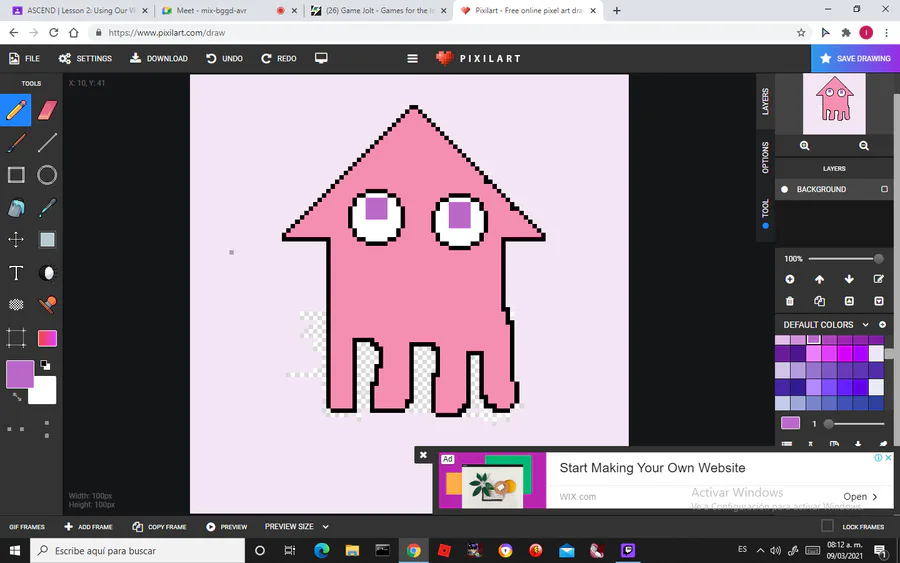Viewport: 900px width, 563px height.
Task: Click Undo in the top toolbar
Action: (224, 59)
